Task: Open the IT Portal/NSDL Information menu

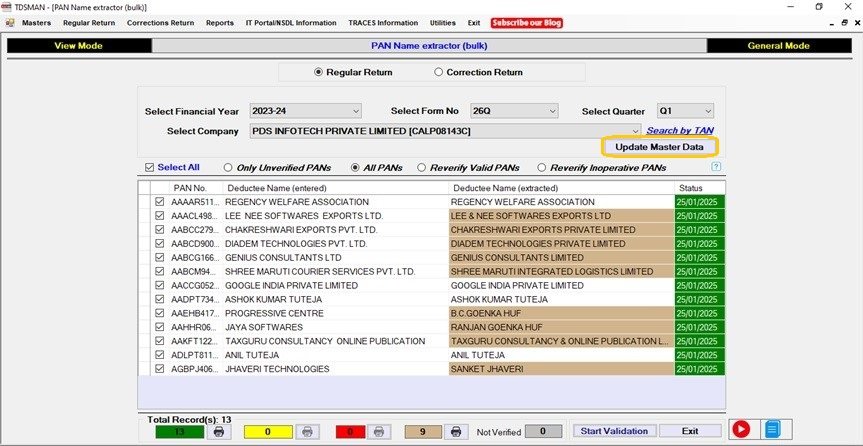Action: point(291,23)
